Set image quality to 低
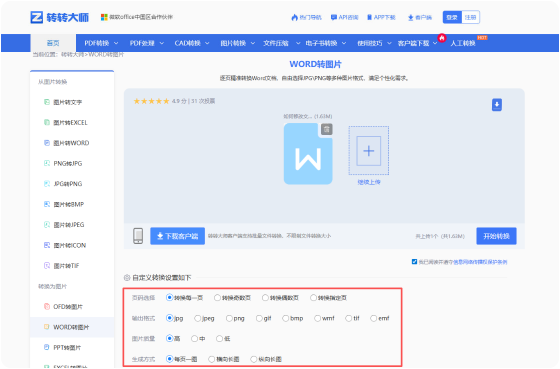This screenshot has height=369, width=560. point(219,338)
